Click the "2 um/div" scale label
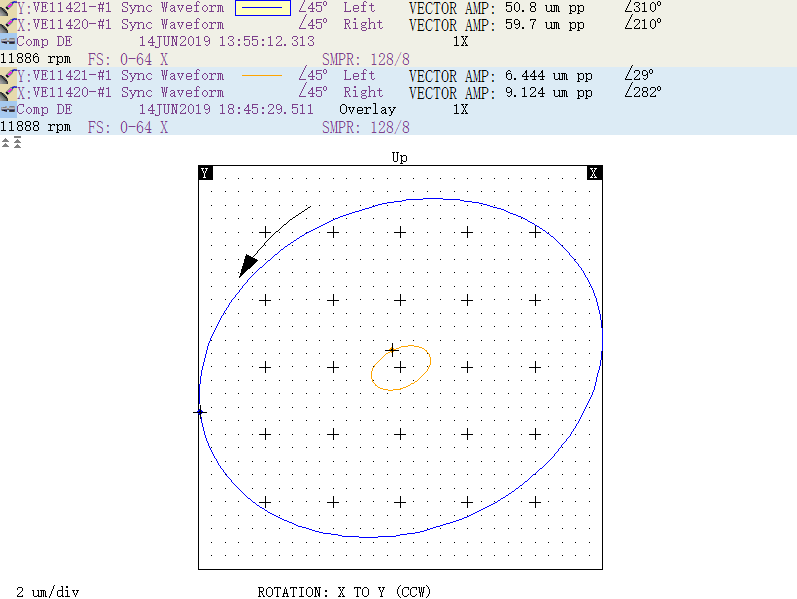This screenshot has height=599, width=797. click(48, 592)
